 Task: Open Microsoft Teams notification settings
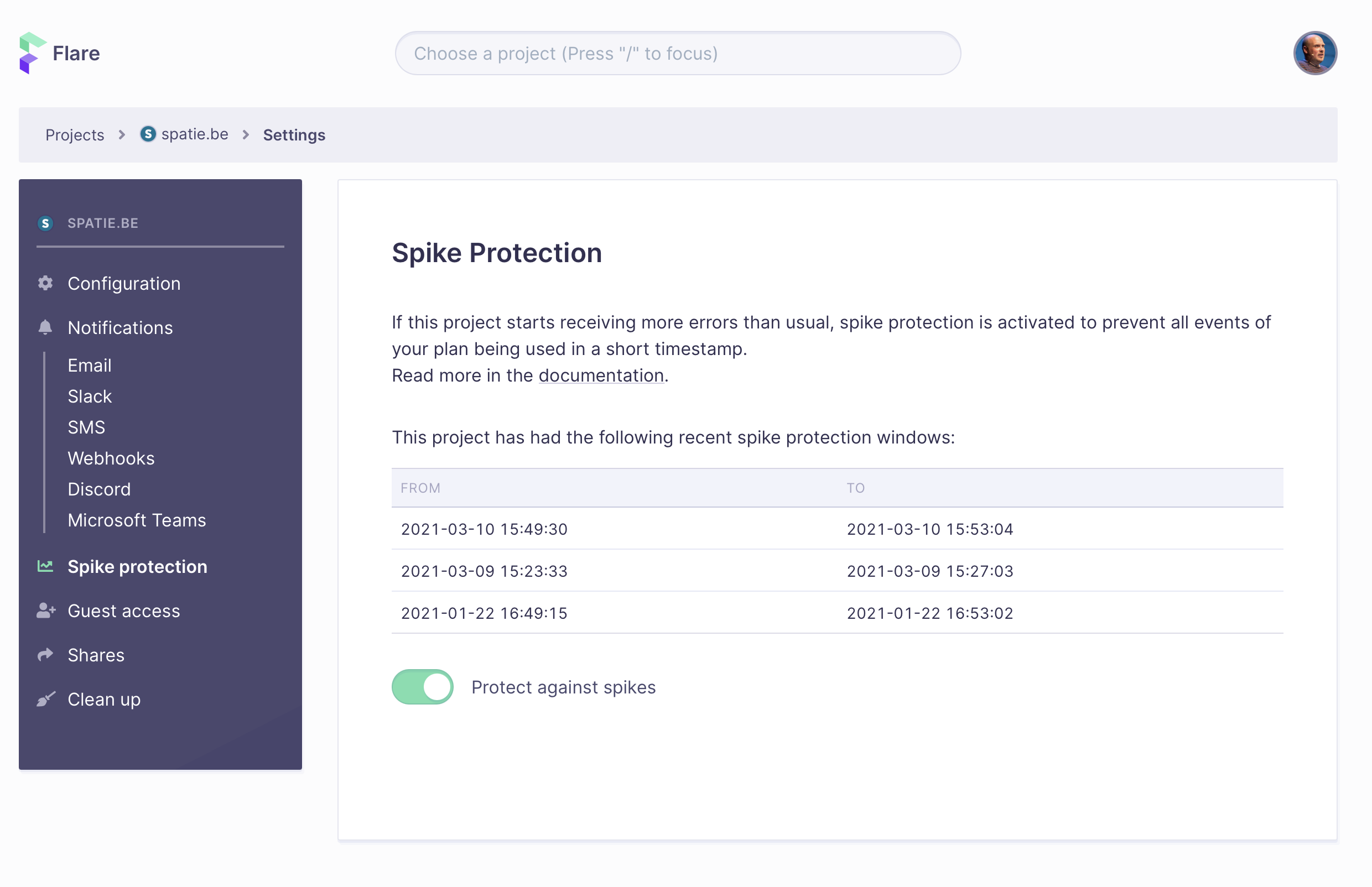[137, 520]
